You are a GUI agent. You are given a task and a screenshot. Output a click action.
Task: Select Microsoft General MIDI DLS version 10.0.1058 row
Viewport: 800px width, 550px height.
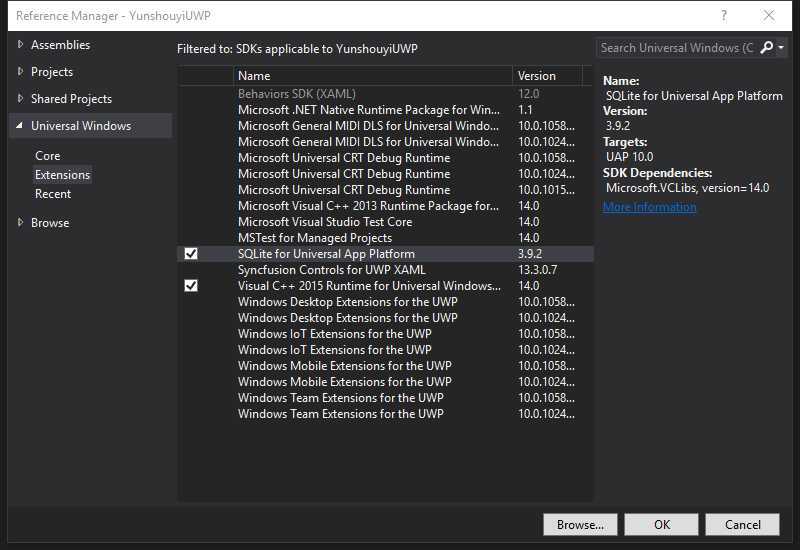[x=386, y=126]
